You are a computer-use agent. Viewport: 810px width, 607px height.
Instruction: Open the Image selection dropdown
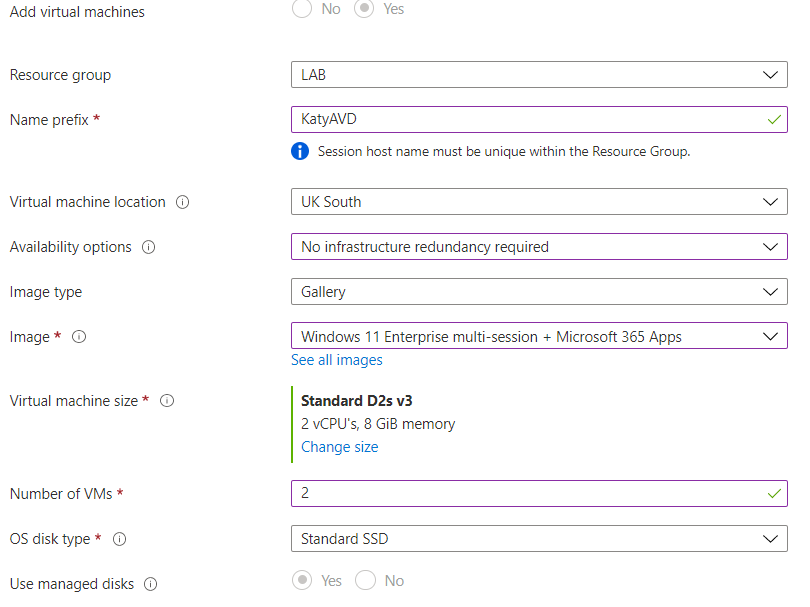point(539,337)
